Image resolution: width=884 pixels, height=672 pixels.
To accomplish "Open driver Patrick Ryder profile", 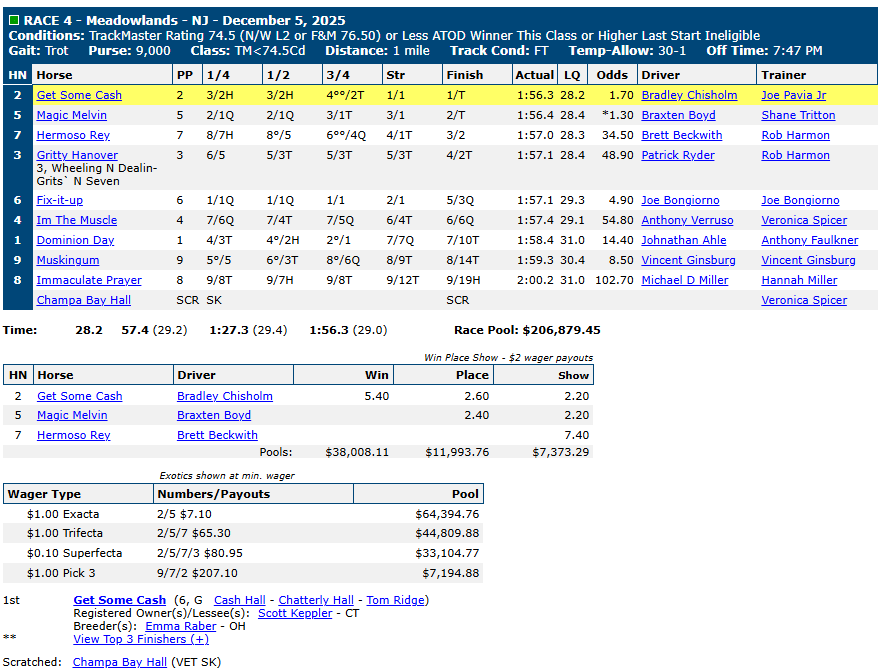I will (x=678, y=155).
